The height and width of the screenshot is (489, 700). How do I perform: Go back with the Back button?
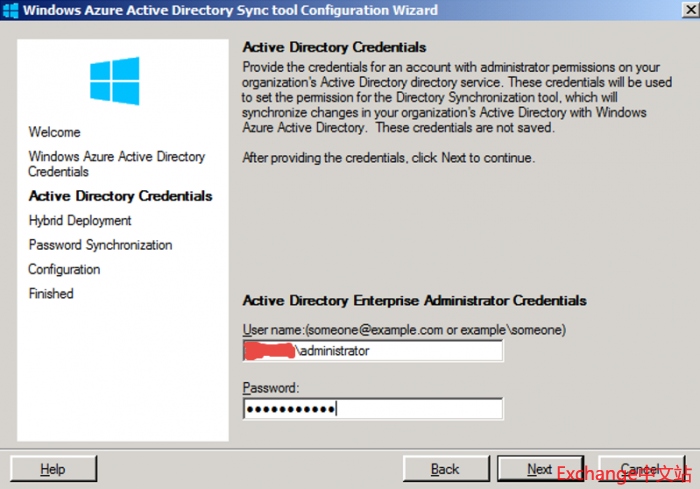(x=445, y=469)
